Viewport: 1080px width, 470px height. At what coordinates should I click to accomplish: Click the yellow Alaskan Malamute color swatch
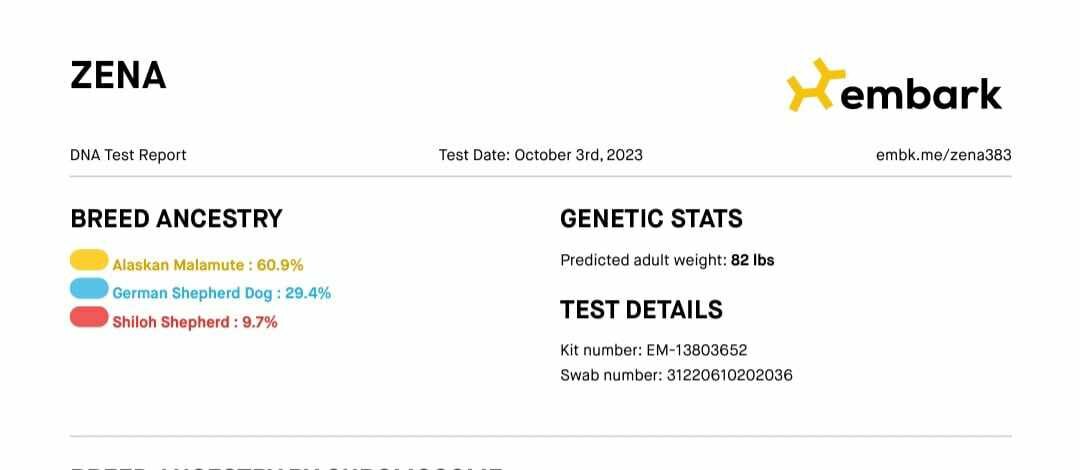(x=89, y=260)
